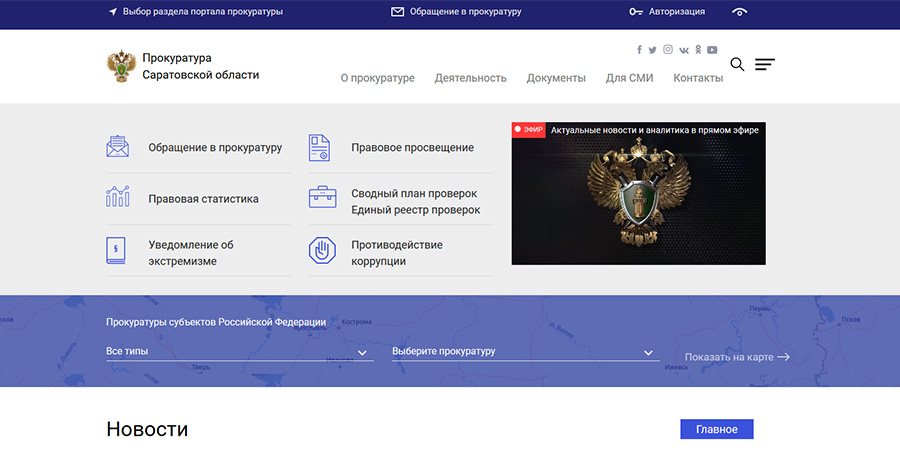The height and width of the screenshot is (450, 900).
Task: Open the 'О прокуратуре' menu item
Action: pyautogui.click(x=377, y=78)
